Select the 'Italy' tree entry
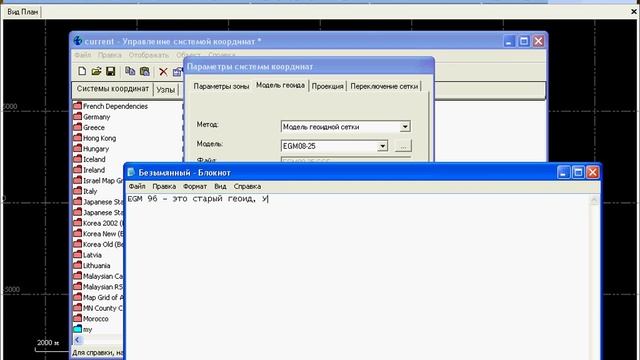Viewport: 640px width, 360px height. coord(90,191)
